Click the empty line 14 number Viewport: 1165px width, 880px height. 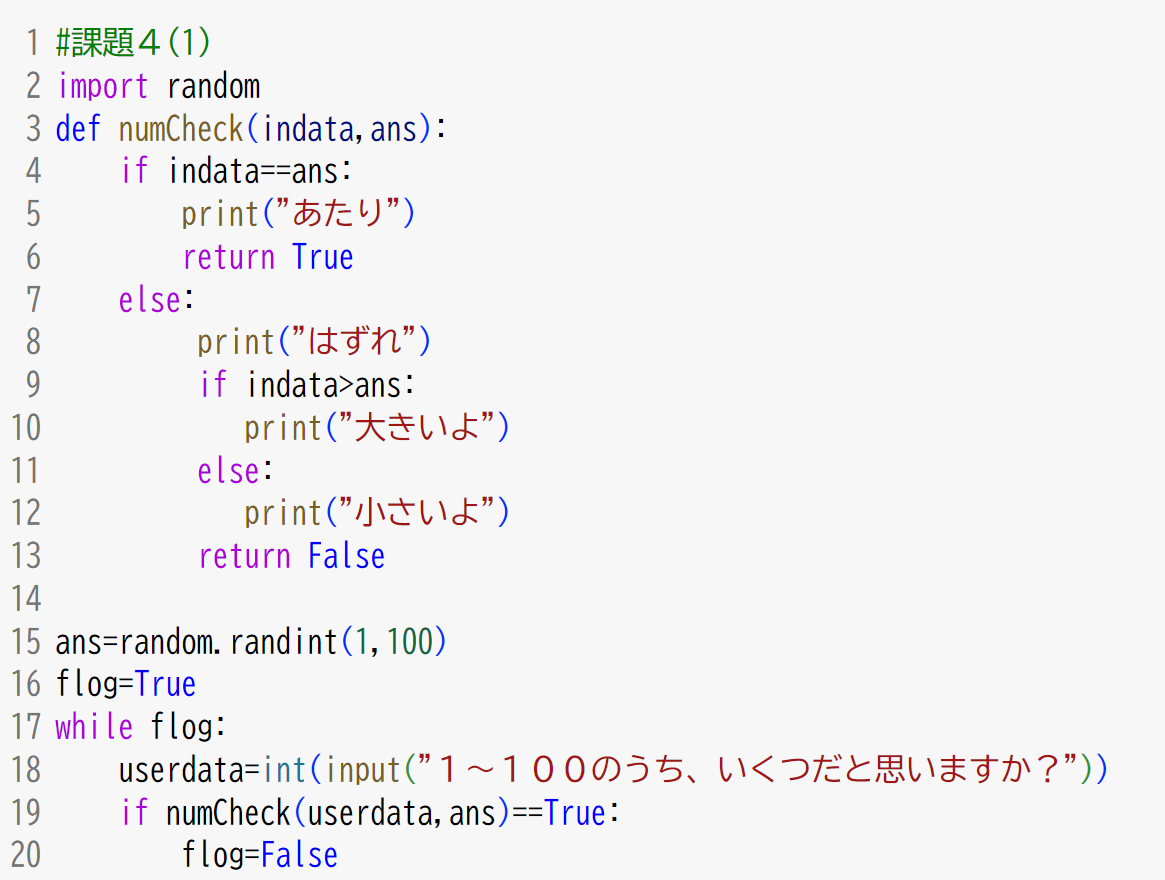coord(26,599)
